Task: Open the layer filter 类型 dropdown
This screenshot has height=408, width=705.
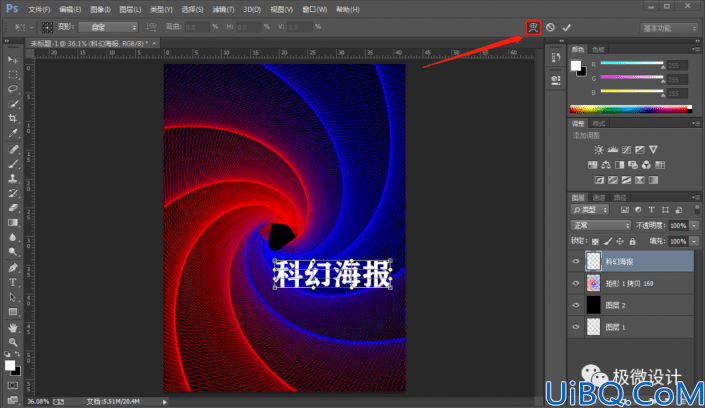Action: pos(590,210)
